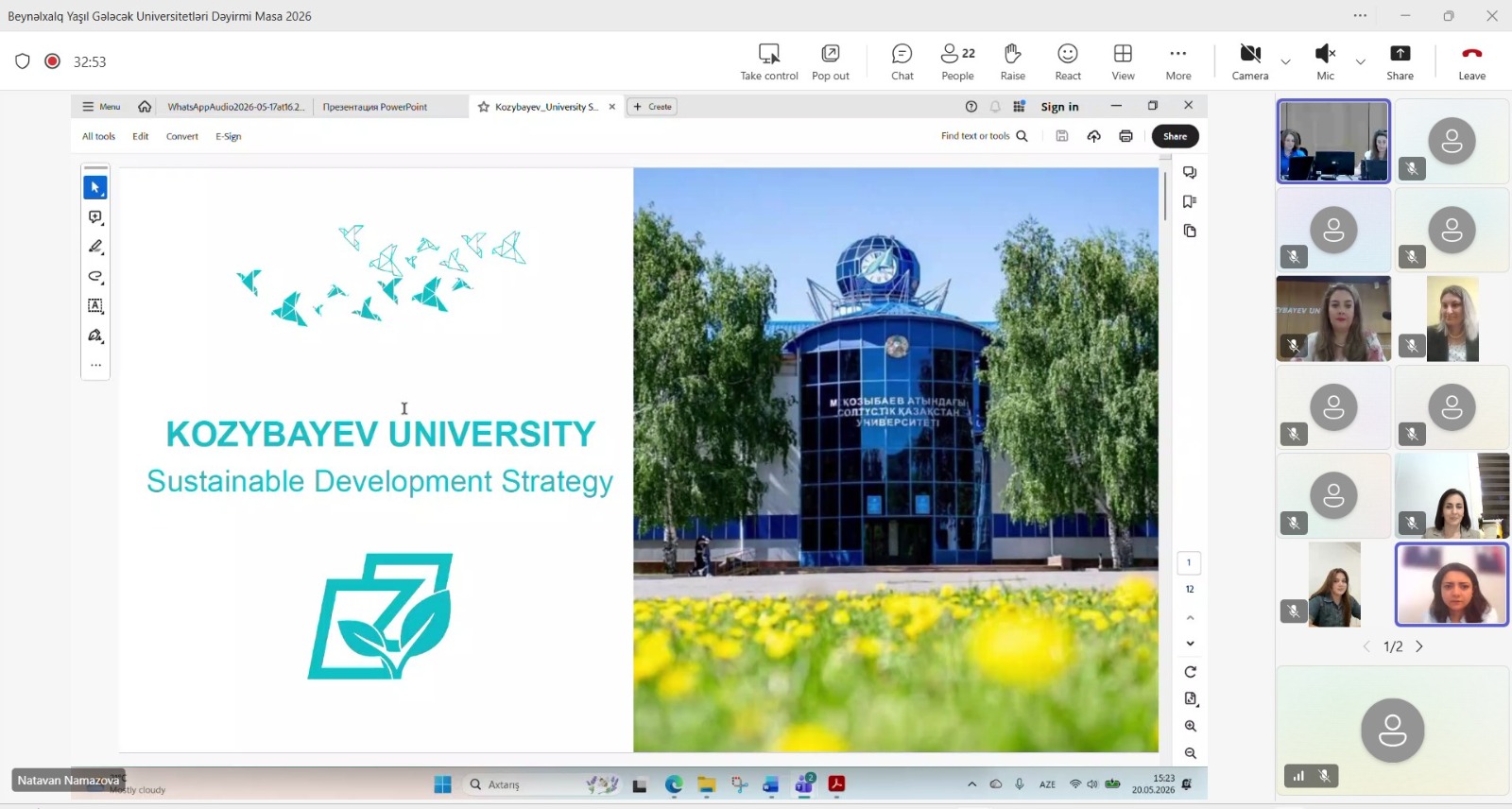The height and width of the screenshot is (809, 1512).
Task: Unmute the Mic
Action: [1326, 62]
